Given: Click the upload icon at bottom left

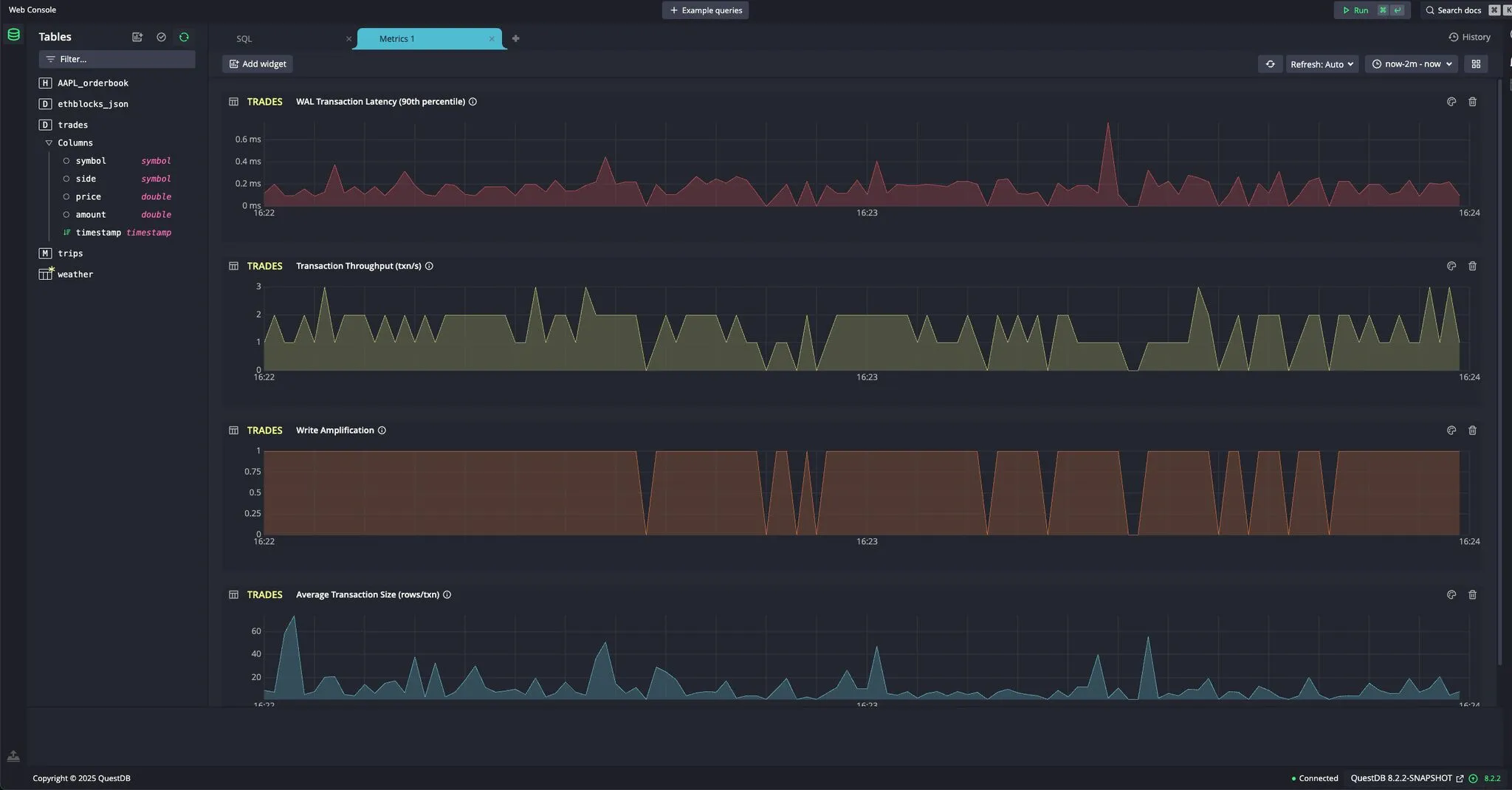Looking at the screenshot, I should [13, 755].
